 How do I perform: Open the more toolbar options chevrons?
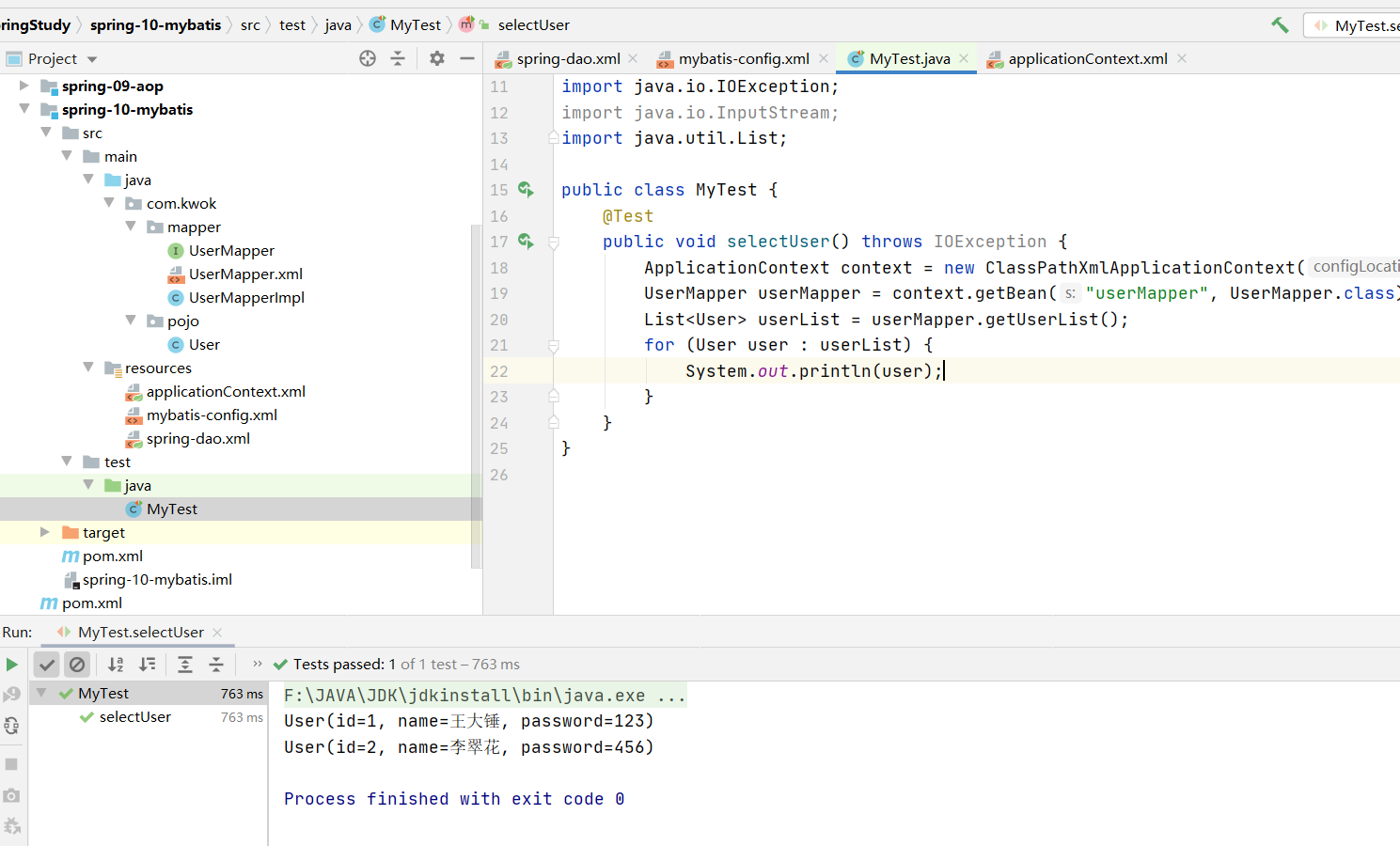[x=258, y=664]
